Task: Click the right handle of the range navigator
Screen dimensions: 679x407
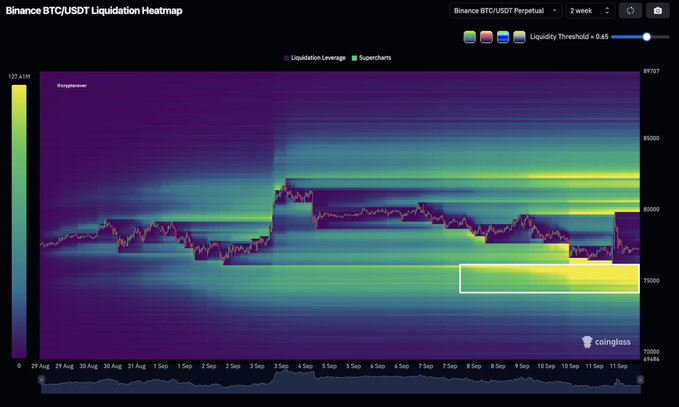Action: point(640,379)
